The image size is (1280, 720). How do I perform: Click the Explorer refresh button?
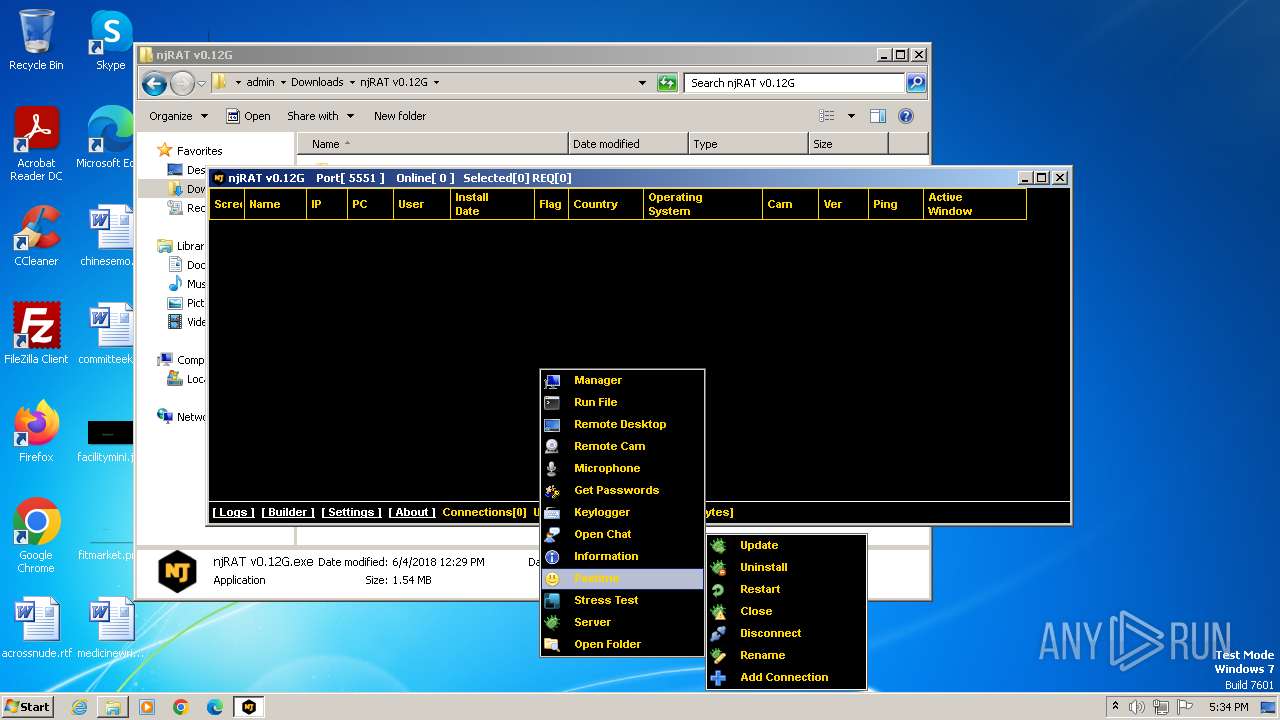coord(667,83)
